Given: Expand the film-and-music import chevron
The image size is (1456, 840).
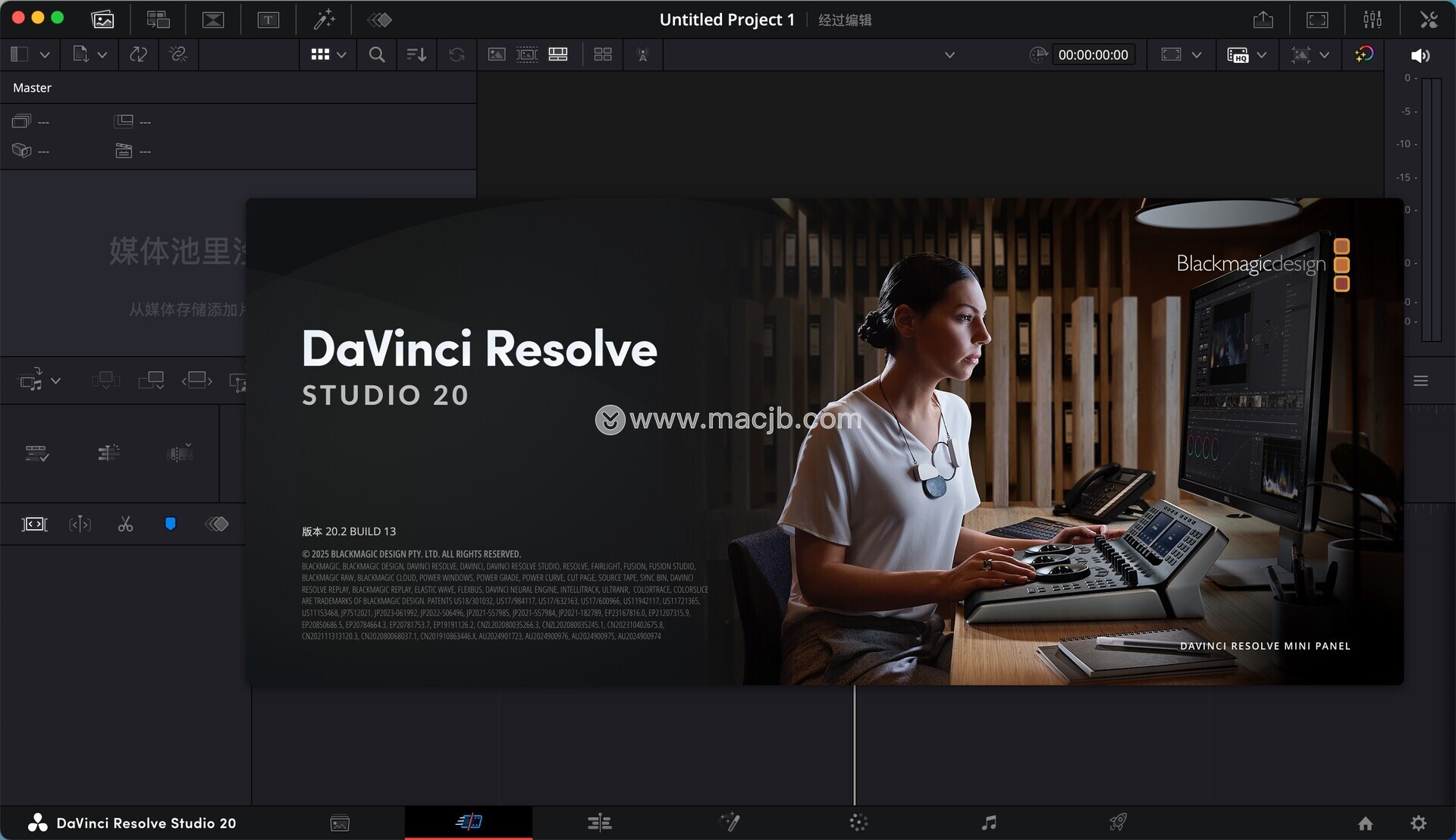Looking at the screenshot, I should tap(55, 381).
